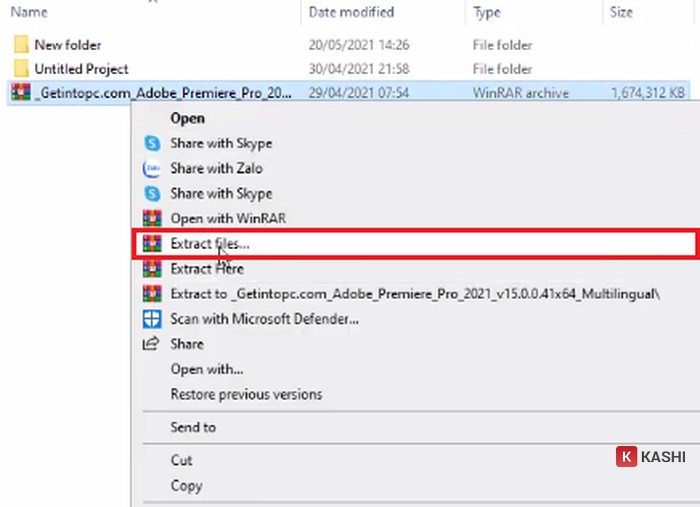Click the Share arrow icon in menu
The width and height of the screenshot is (700, 507).
point(152,344)
